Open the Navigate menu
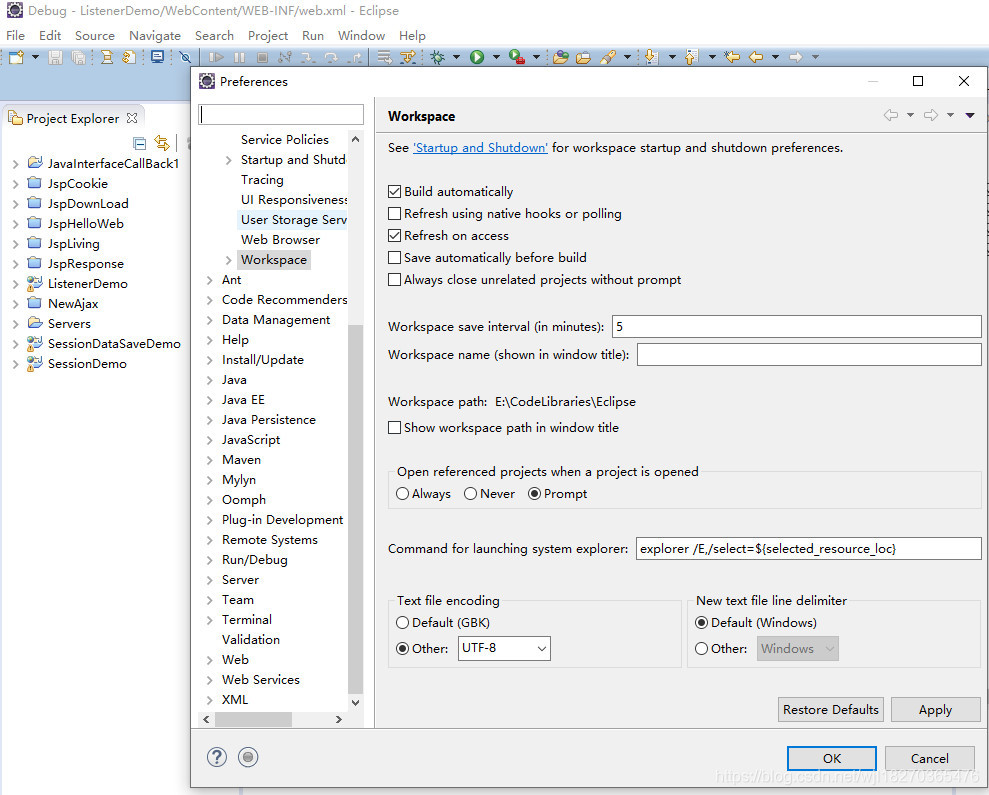Image resolution: width=989 pixels, height=795 pixels. point(154,35)
